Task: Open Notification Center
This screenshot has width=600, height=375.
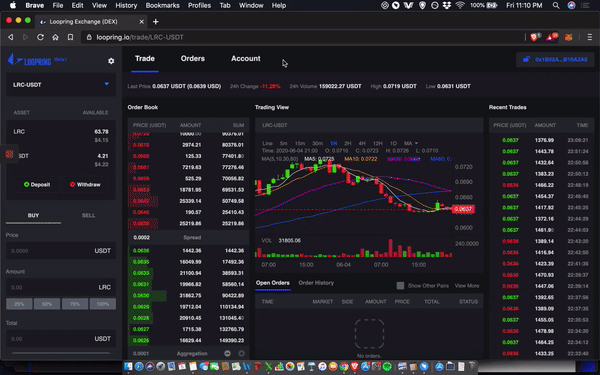Action: [x=585, y=5]
